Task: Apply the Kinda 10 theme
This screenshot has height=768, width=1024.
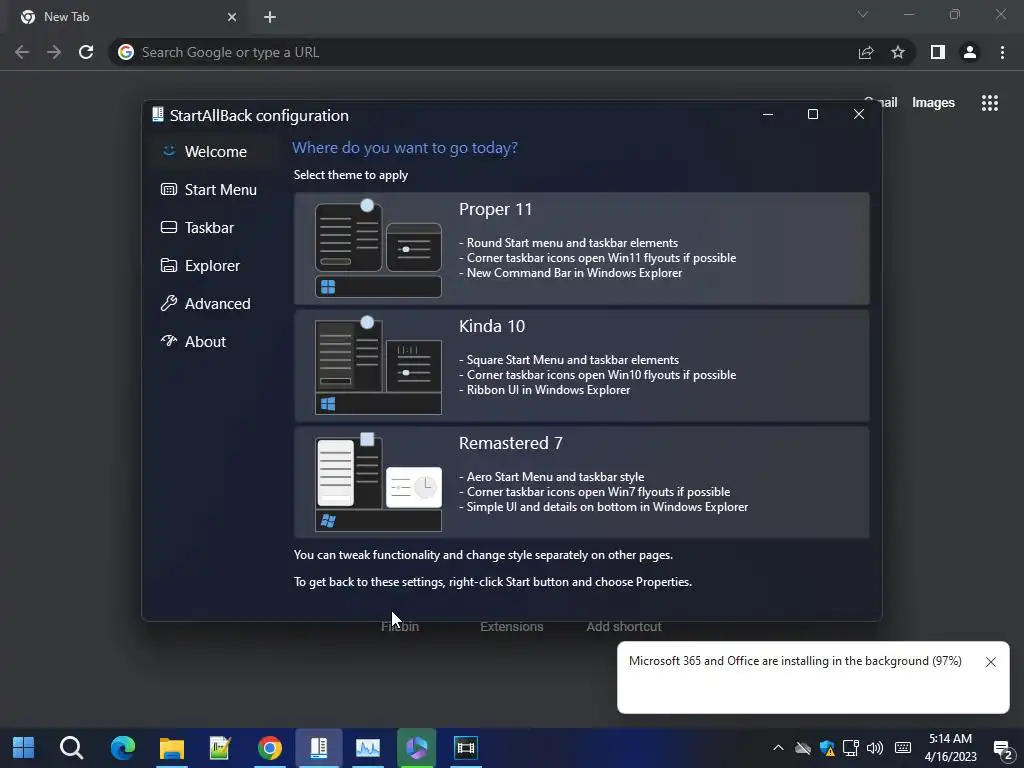Action: [581, 365]
